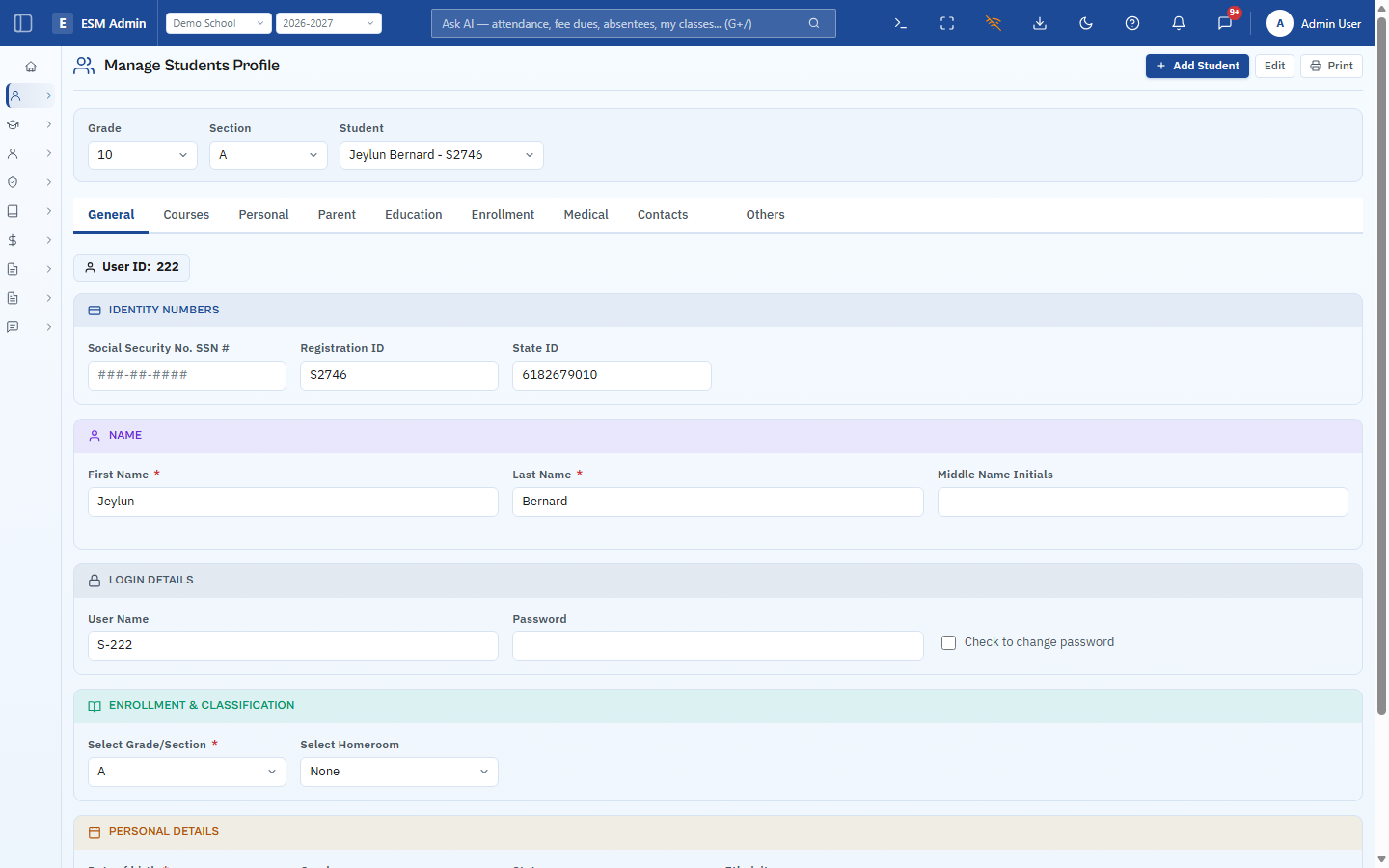
Task: Switch to the Parent tab
Action: point(337,215)
